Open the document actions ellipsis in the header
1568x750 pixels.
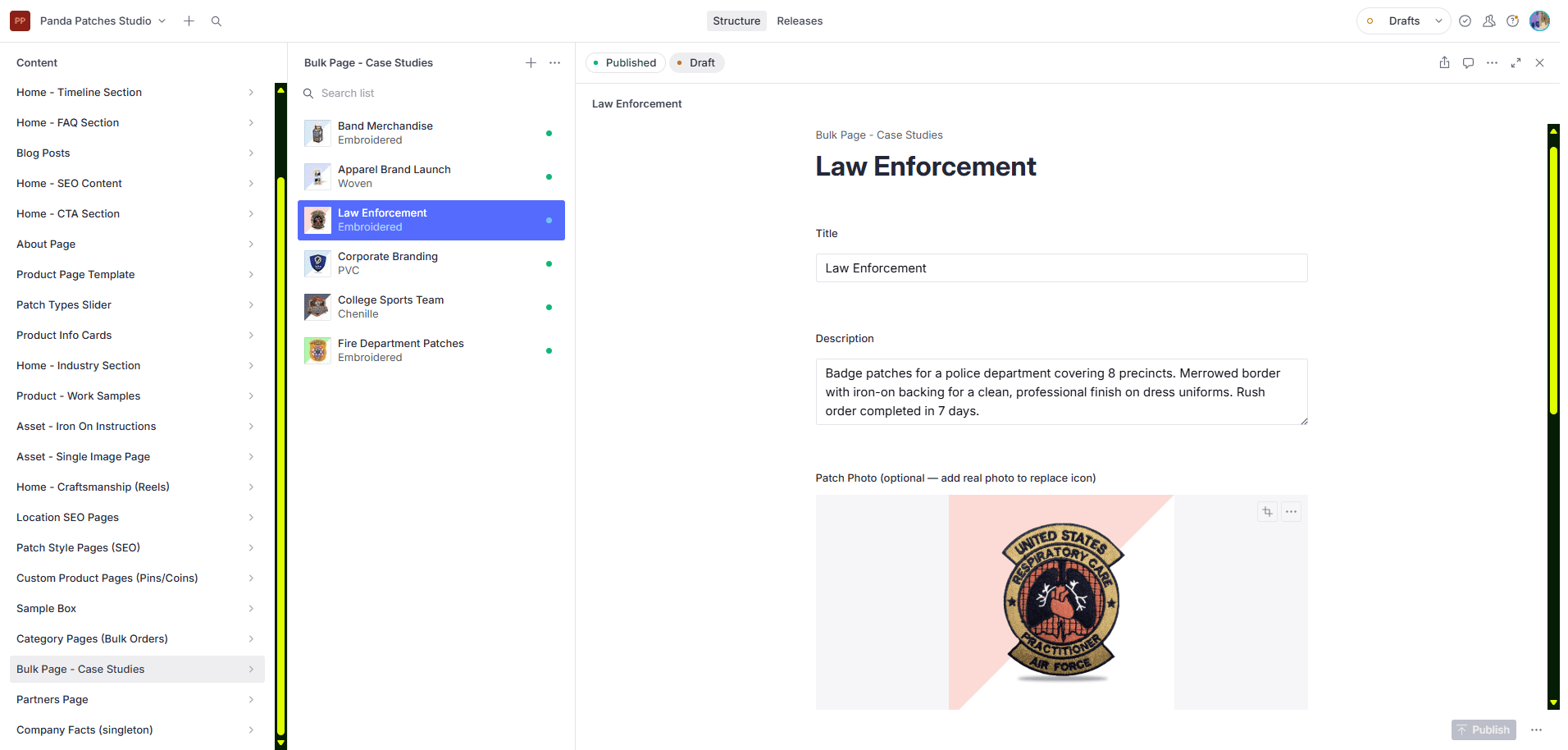[1492, 63]
